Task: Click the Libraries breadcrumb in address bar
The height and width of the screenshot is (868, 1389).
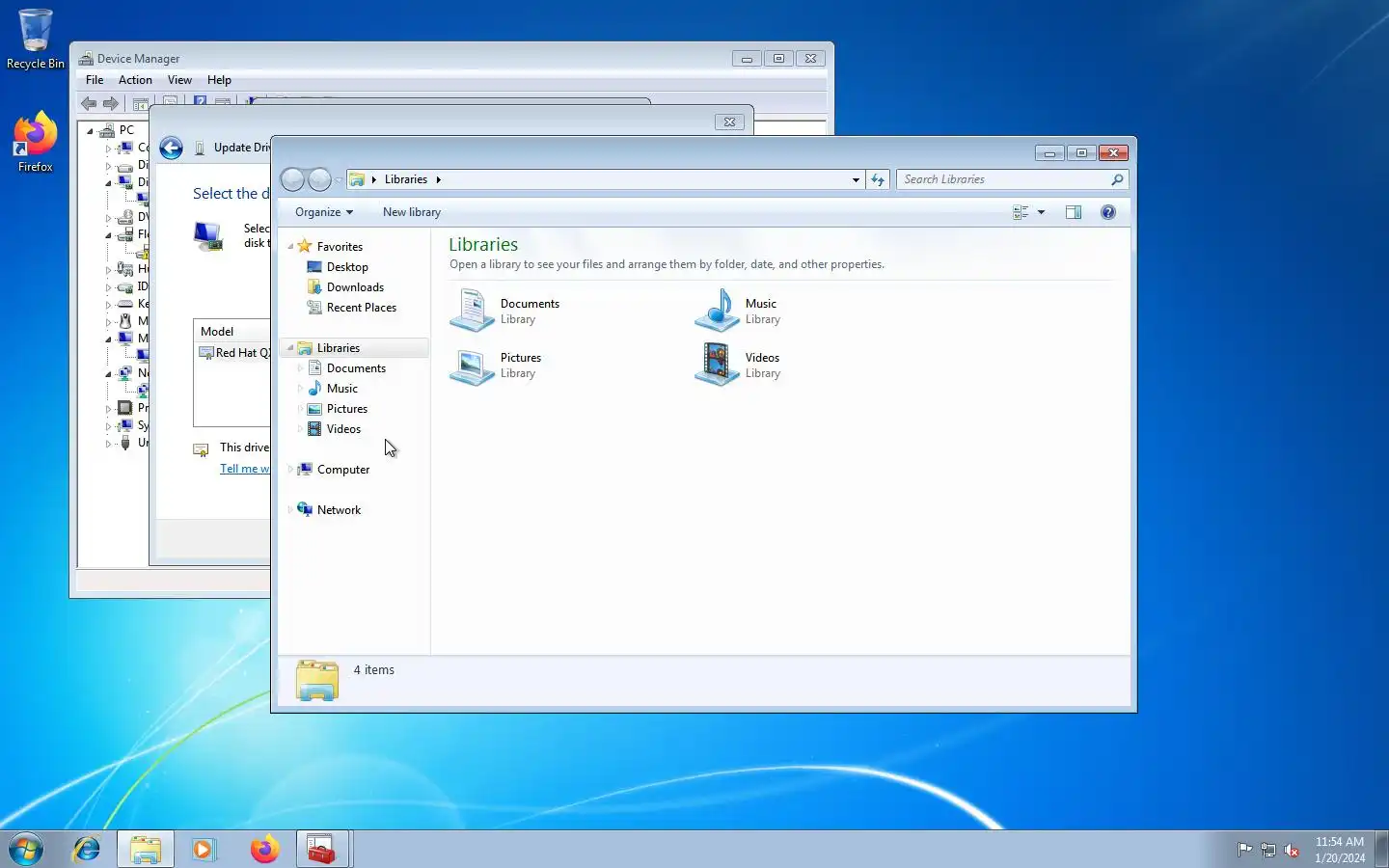Action: point(406,179)
